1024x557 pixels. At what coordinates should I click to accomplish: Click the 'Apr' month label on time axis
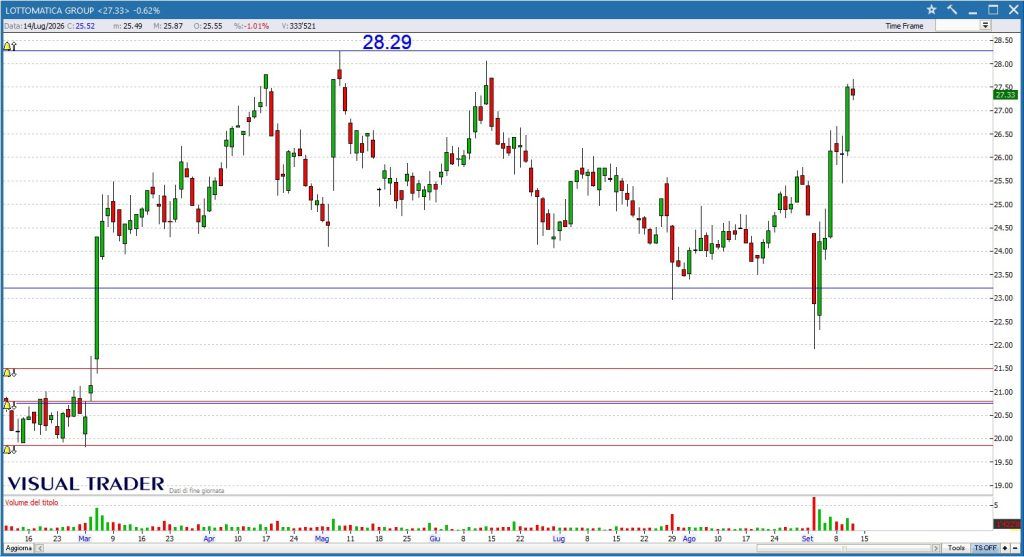click(x=209, y=539)
